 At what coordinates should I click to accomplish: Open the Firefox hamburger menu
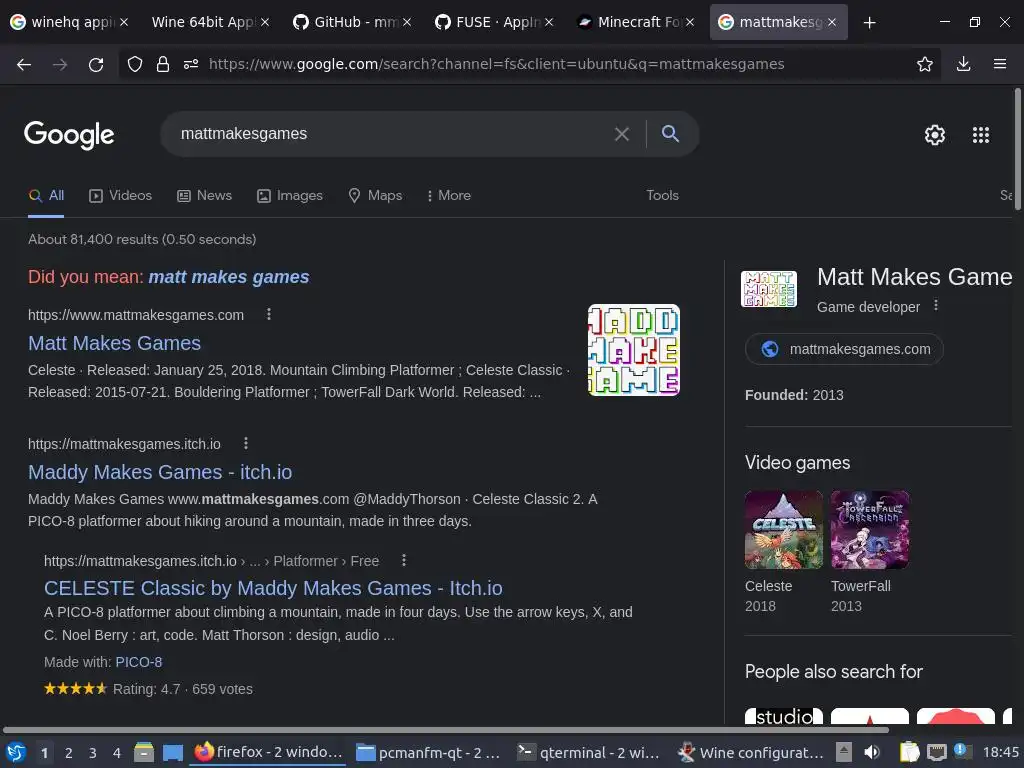click(1000, 64)
